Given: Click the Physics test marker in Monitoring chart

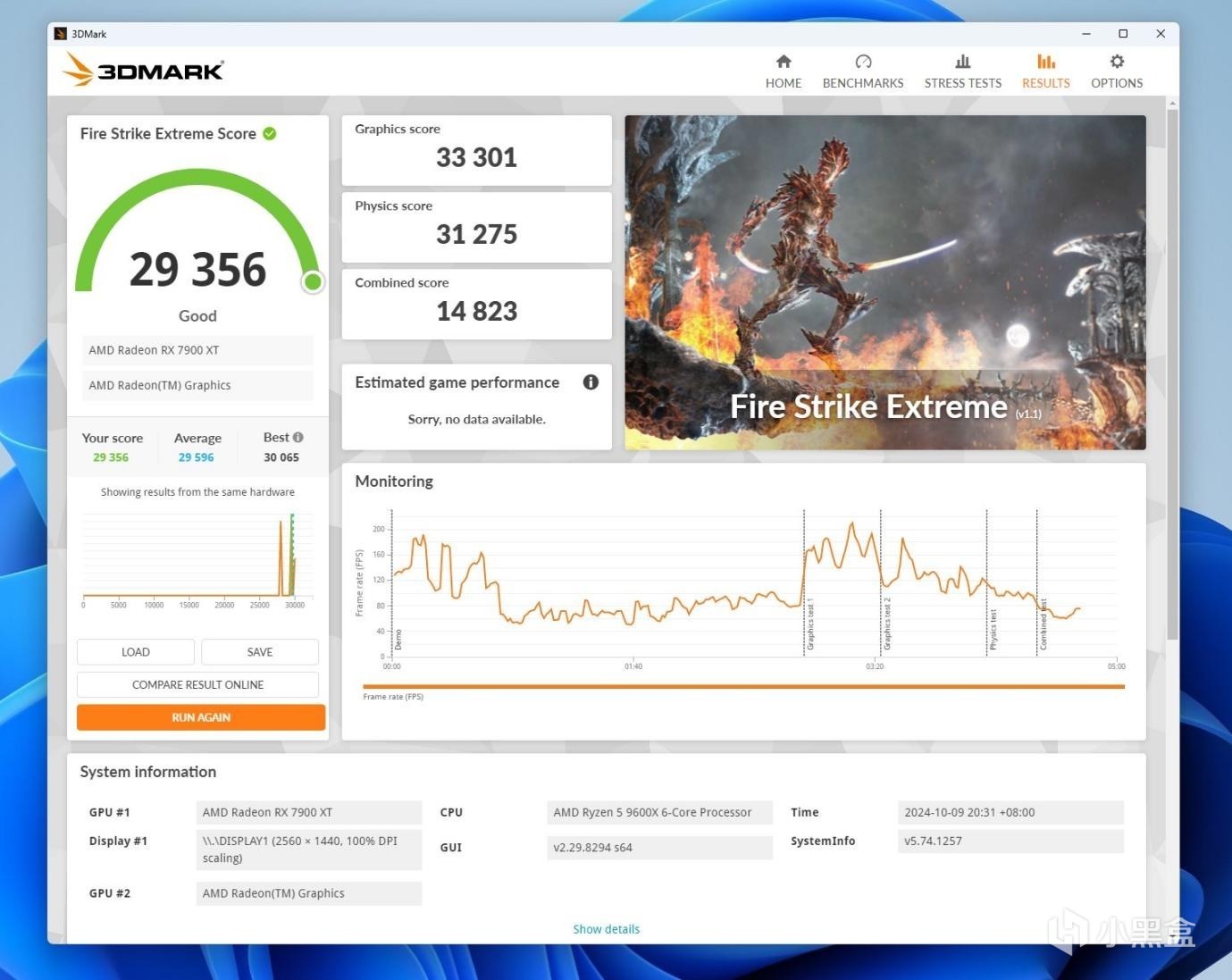Looking at the screenshot, I should point(993,630).
